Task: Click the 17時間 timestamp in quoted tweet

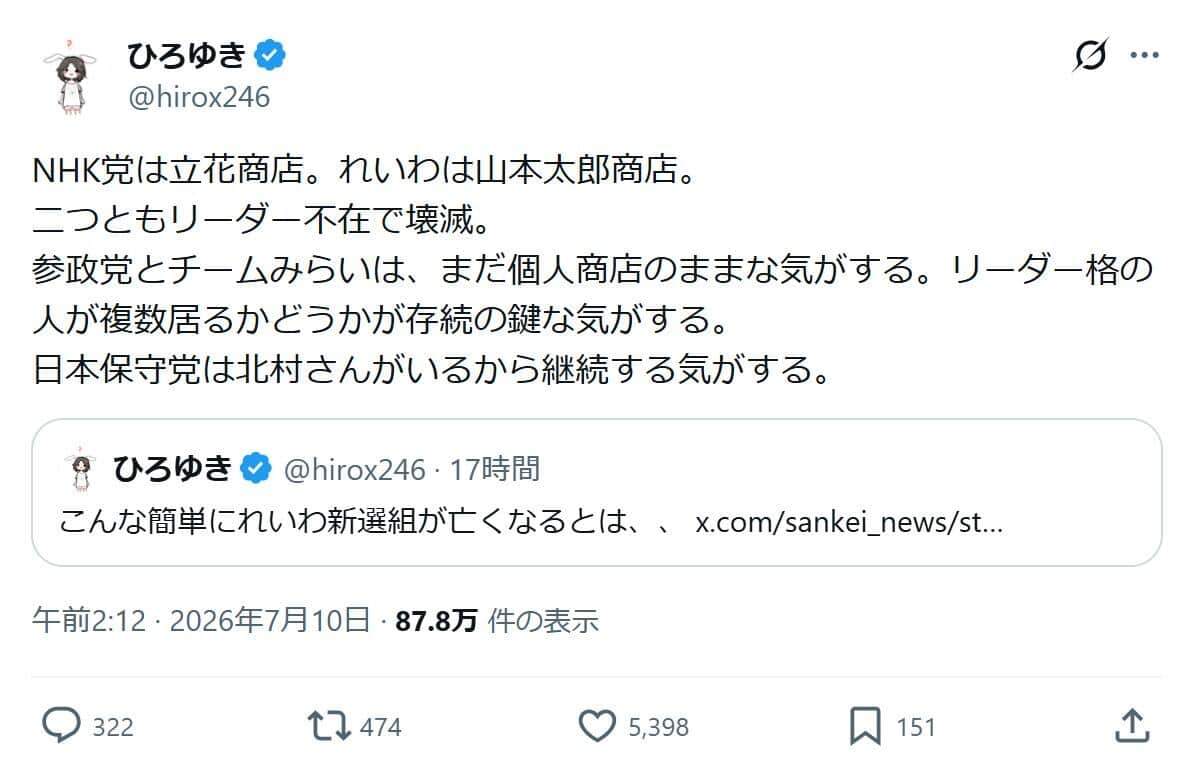Action: click(495, 469)
